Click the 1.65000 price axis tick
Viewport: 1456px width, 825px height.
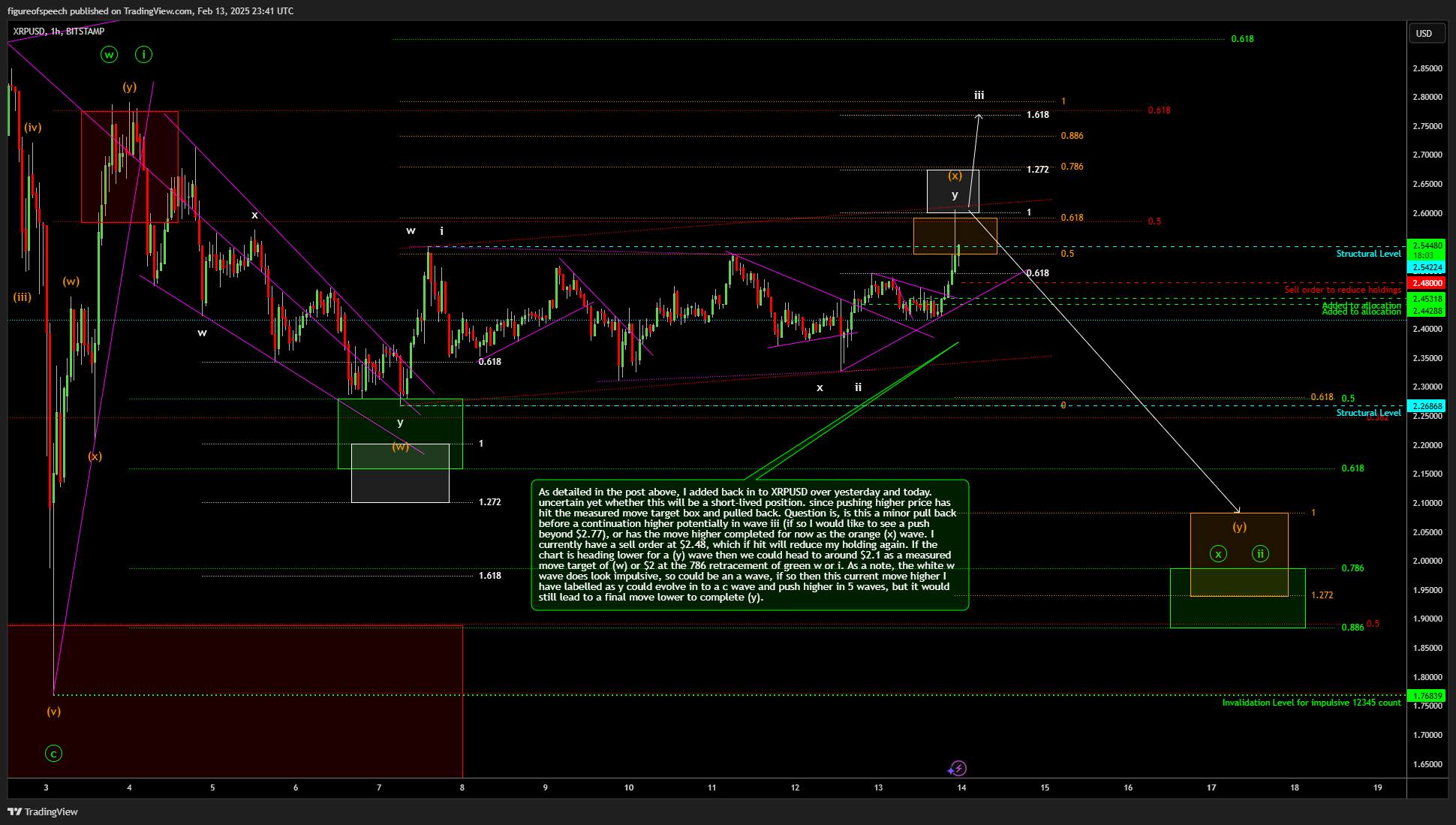[x=1427, y=764]
